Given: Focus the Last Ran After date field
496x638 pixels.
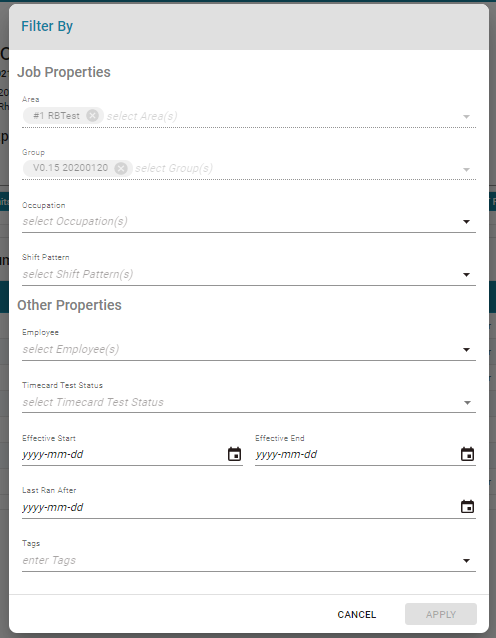Looking at the screenshot, I should click(240, 507).
